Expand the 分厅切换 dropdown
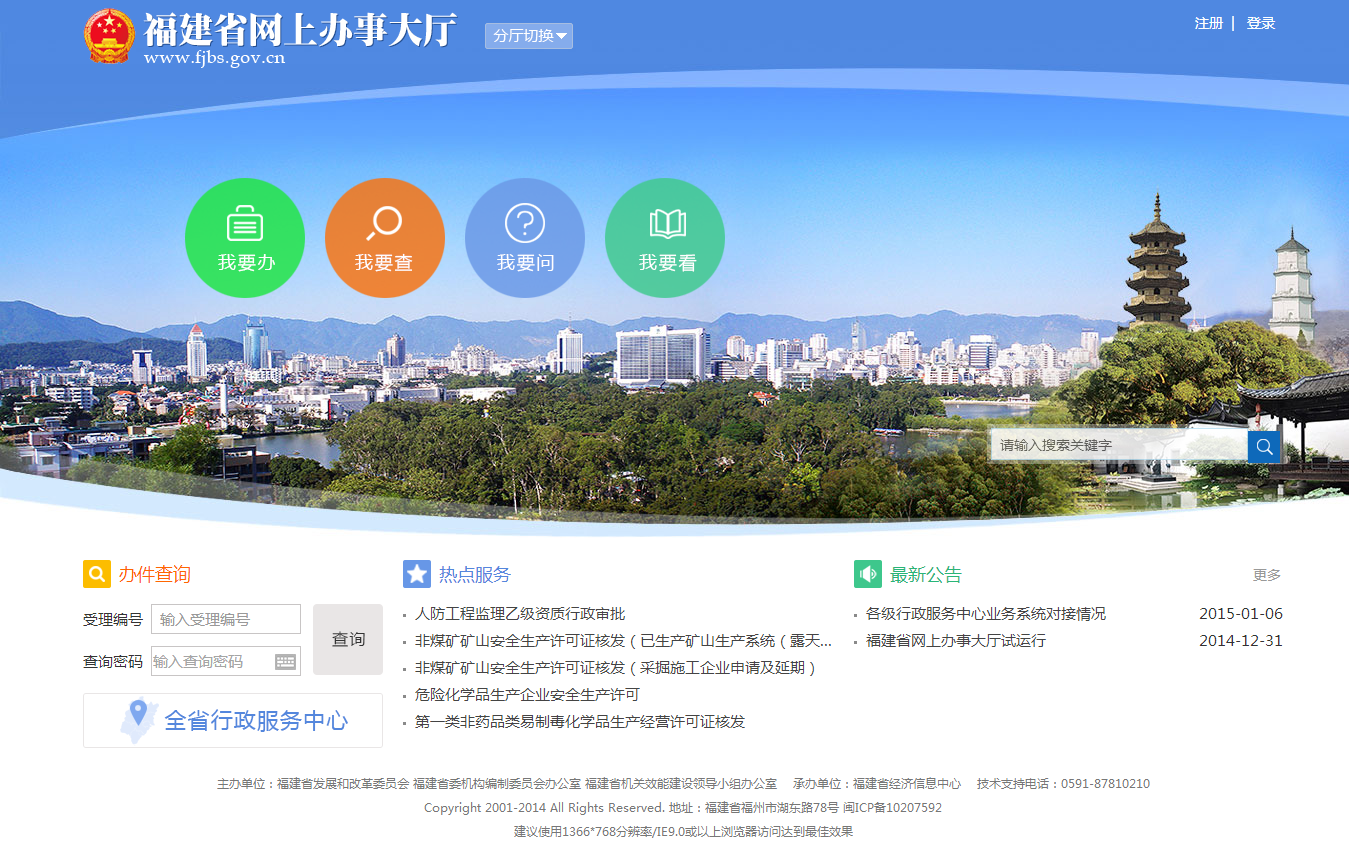This screenshot has width=1349, height=858. (x=529, y=36)
